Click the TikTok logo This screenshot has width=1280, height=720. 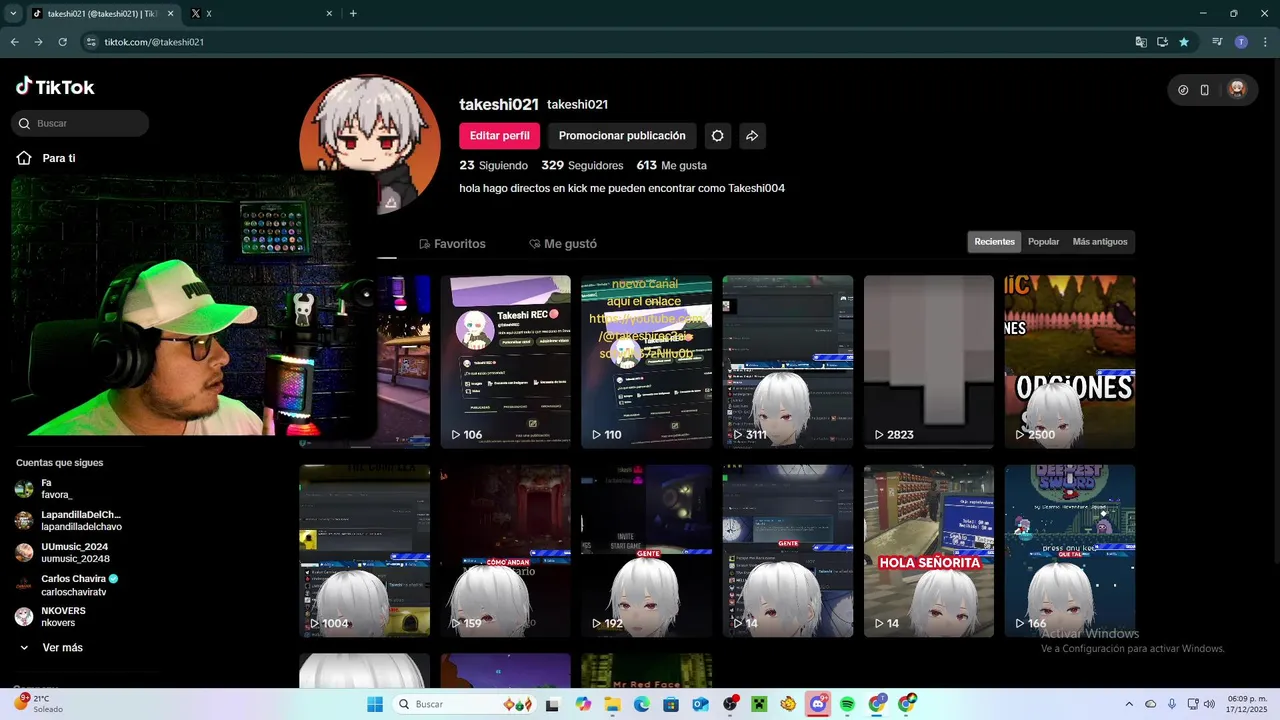(x=55, y=87)
